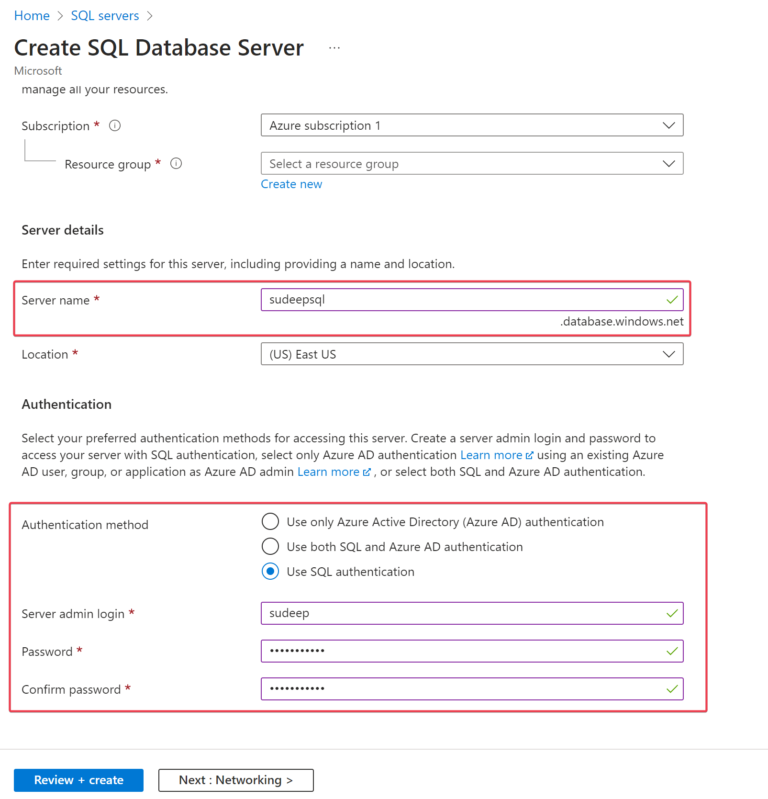This screenshot has width=768, height=799.
Task: Click external link icon after first Learn more
Action: (530, 455)
